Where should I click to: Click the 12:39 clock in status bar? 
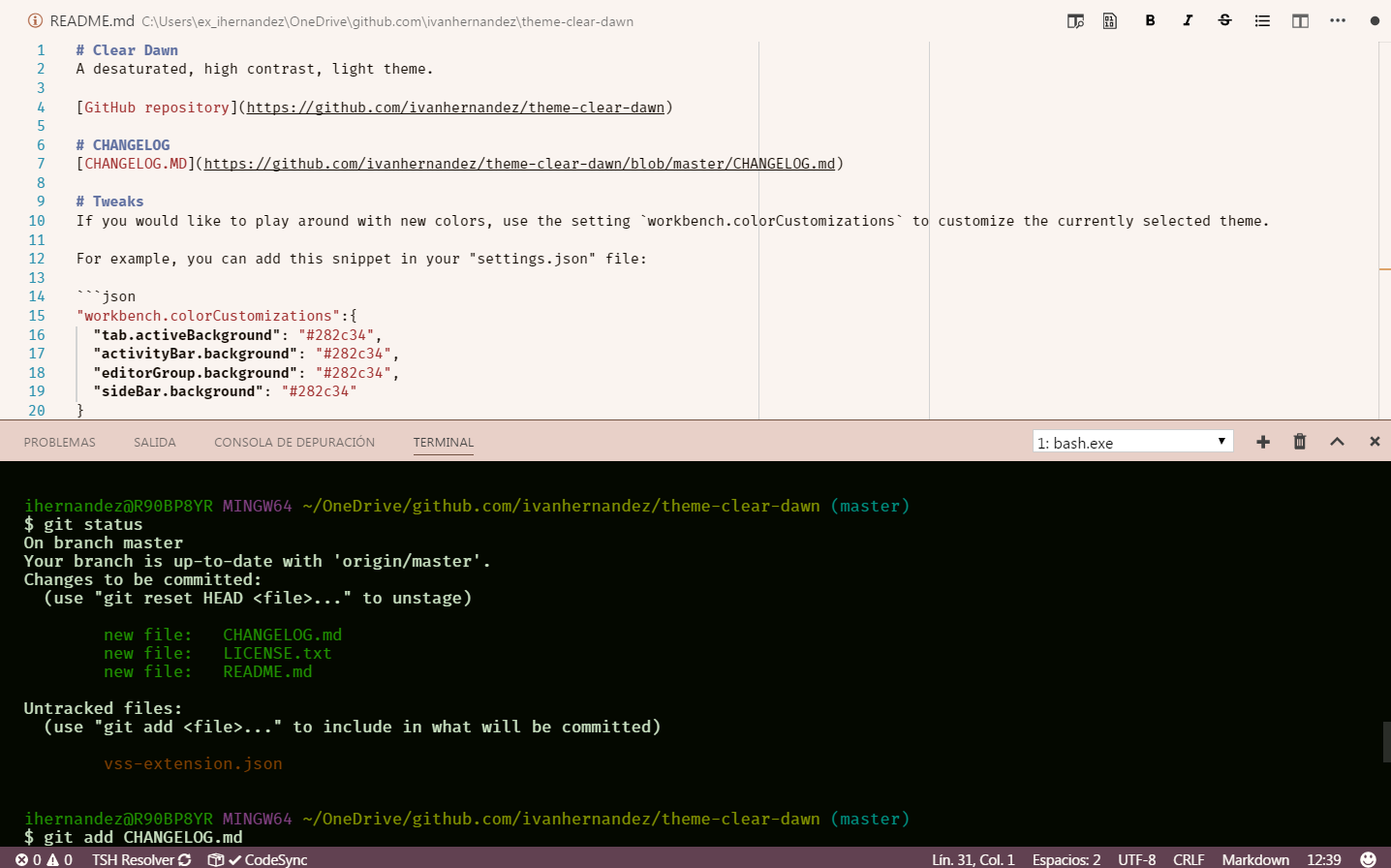pos(1324,859)
